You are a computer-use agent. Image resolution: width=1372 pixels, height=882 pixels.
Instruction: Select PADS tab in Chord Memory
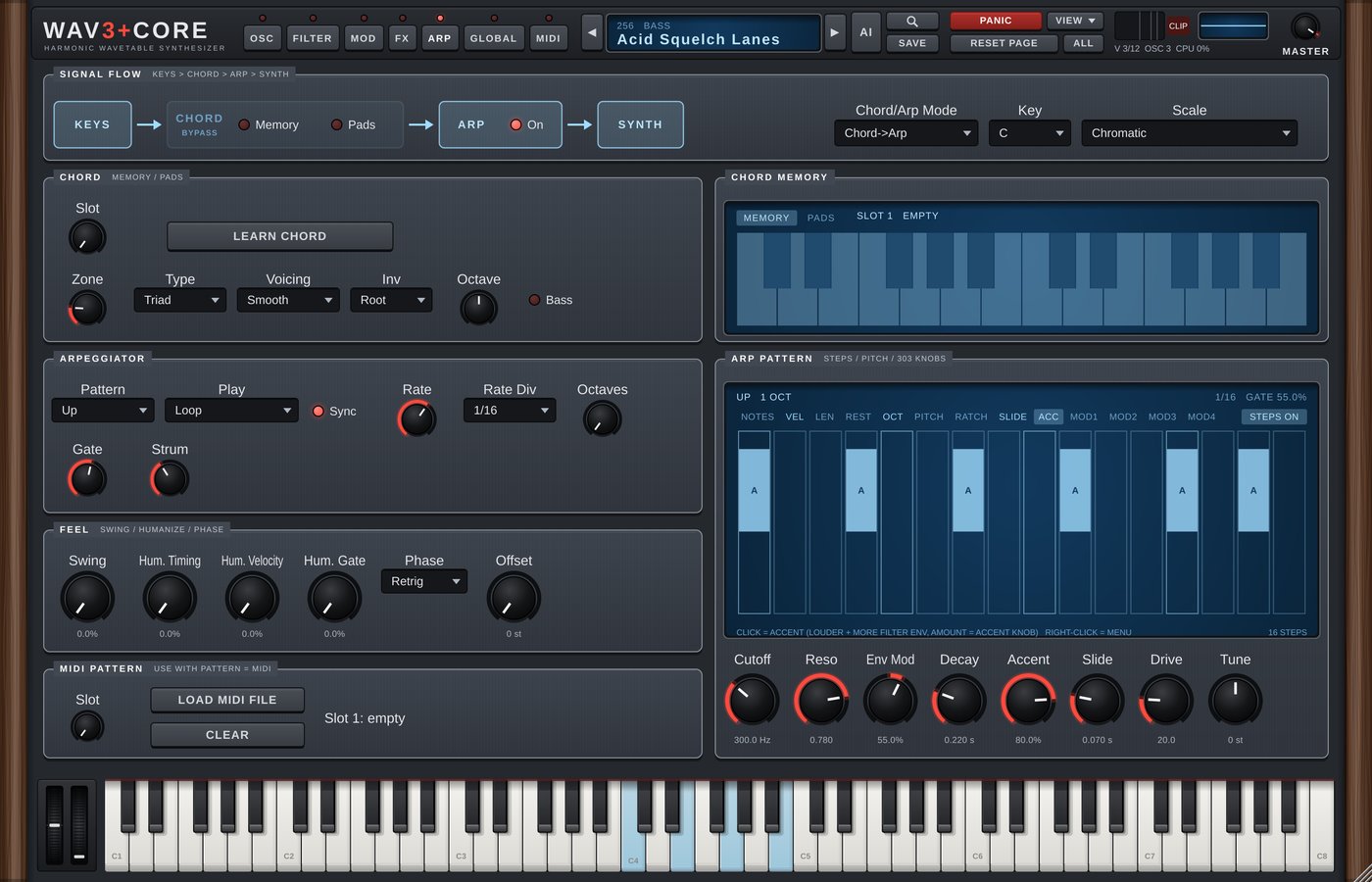click(x=820, y=218)
